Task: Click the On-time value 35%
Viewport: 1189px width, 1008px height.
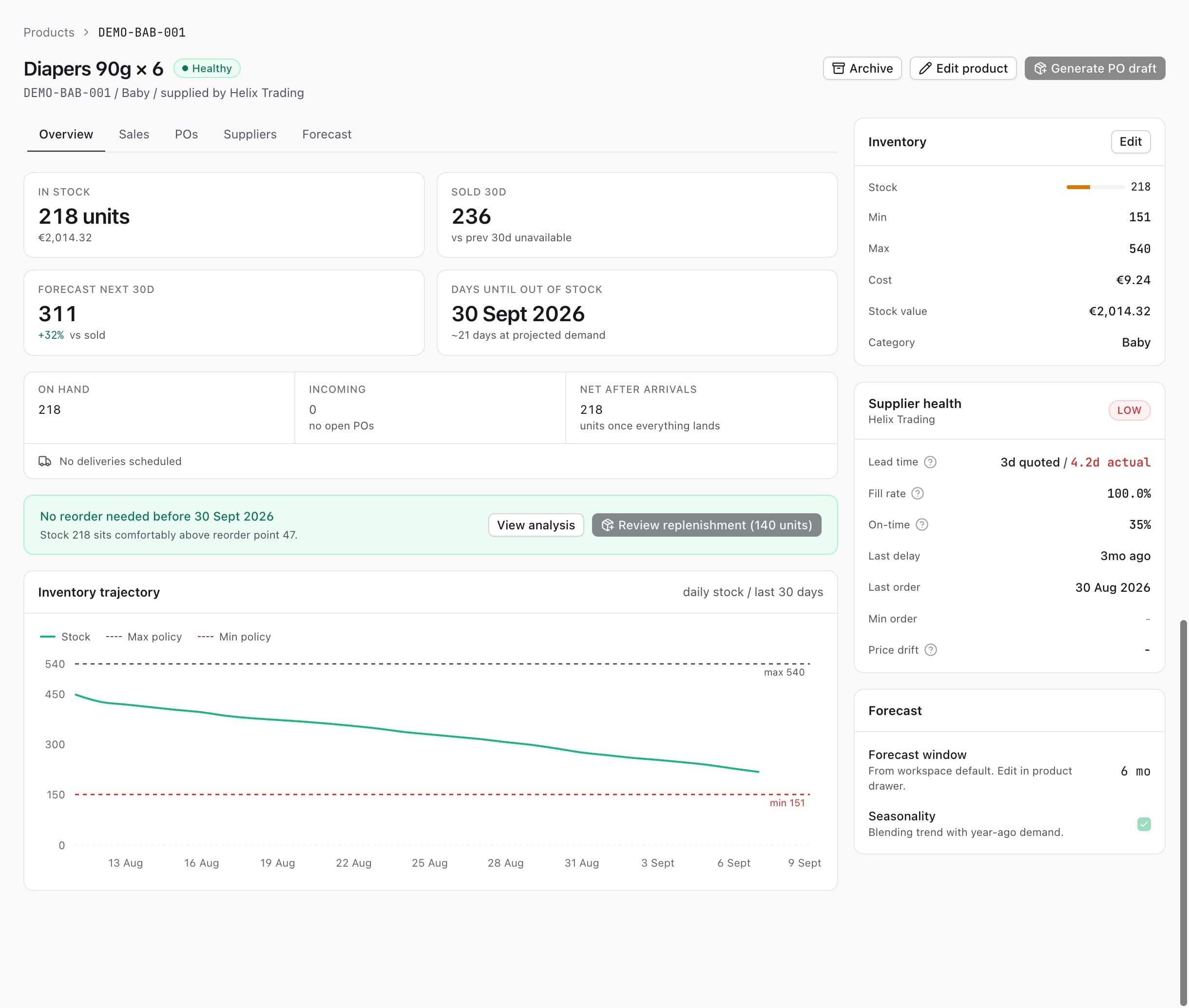Action: coord(1139,524)
